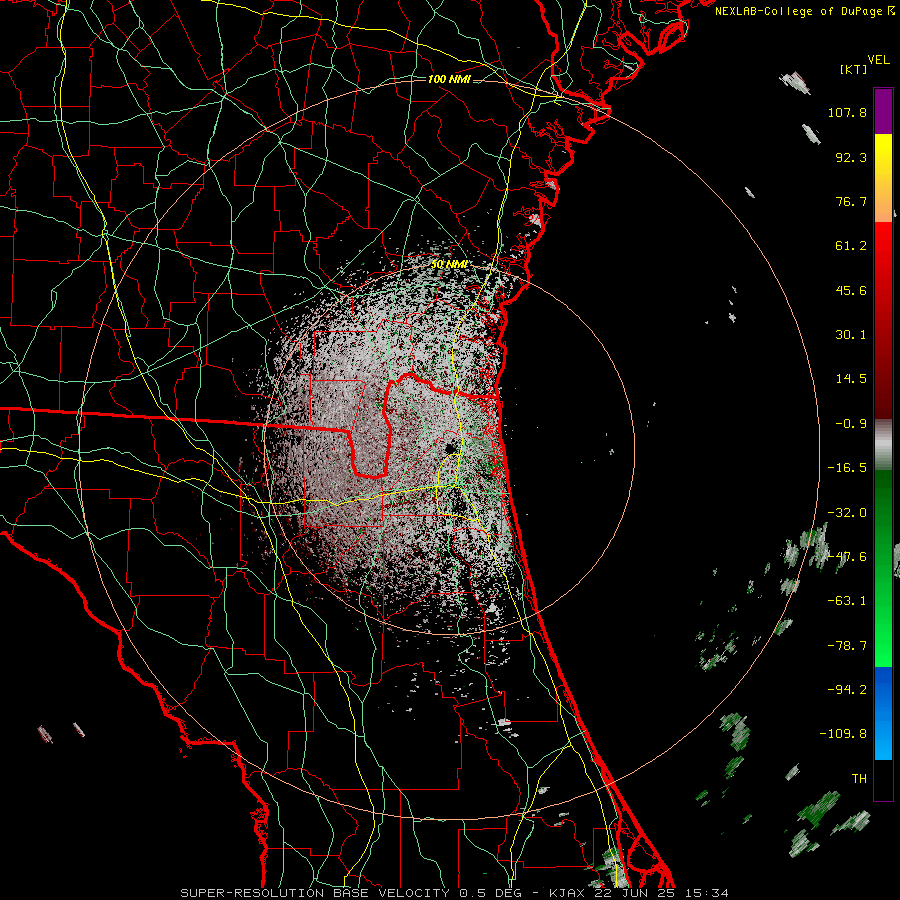Pick the blue segment of the velocity color bar

click(883, 713)
